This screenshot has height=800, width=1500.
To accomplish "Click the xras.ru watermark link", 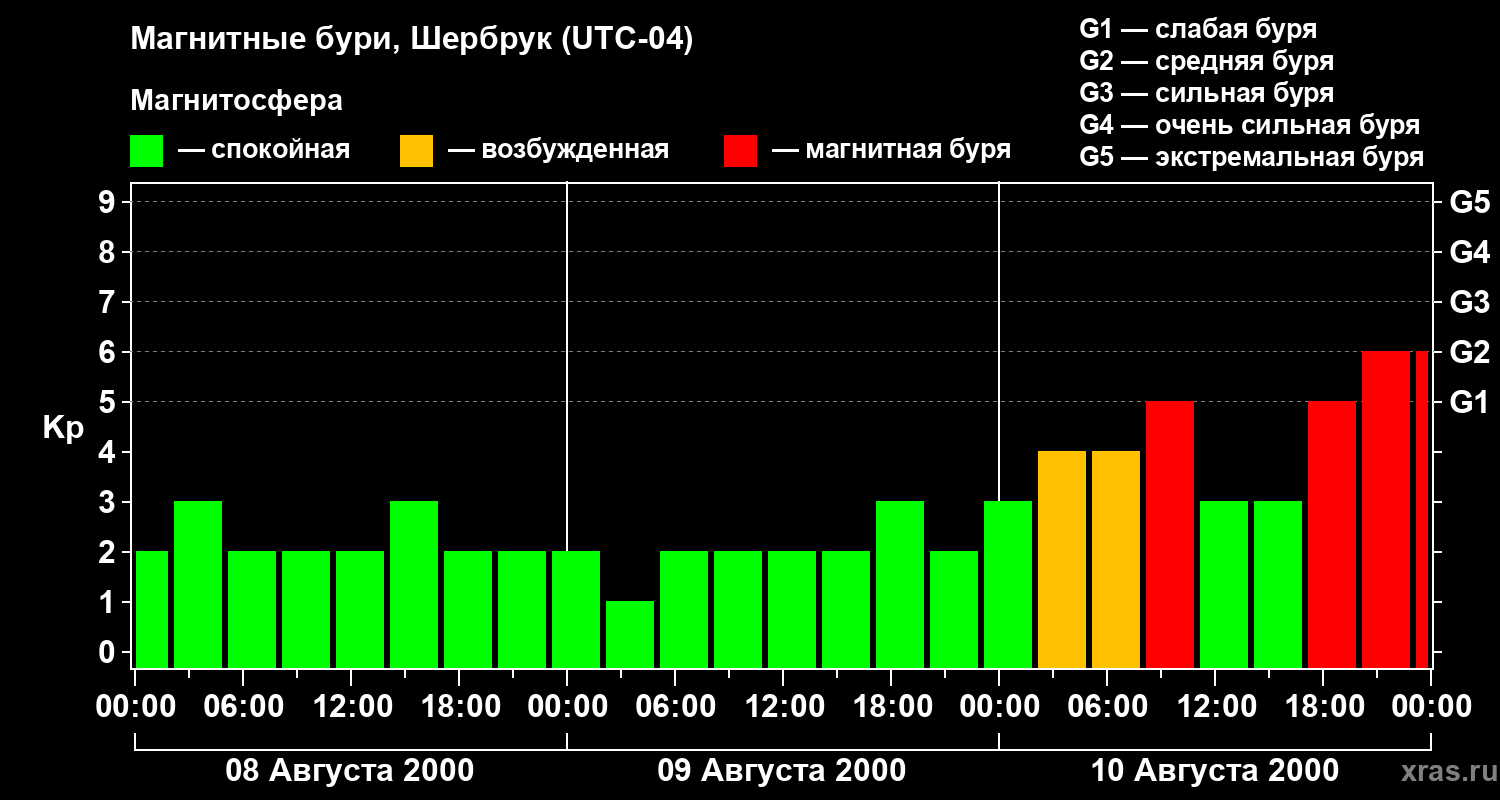I will (x=1443, y=771).
